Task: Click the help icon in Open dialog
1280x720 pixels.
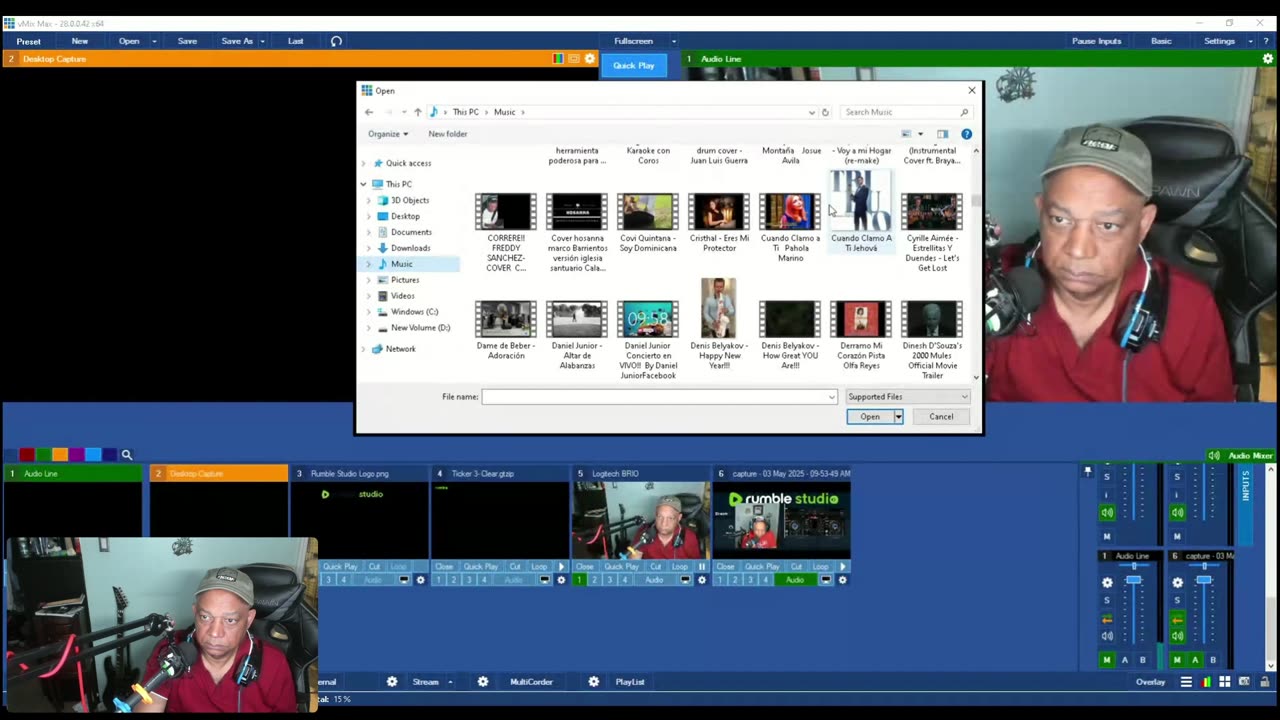Action: tap(966, 134)
